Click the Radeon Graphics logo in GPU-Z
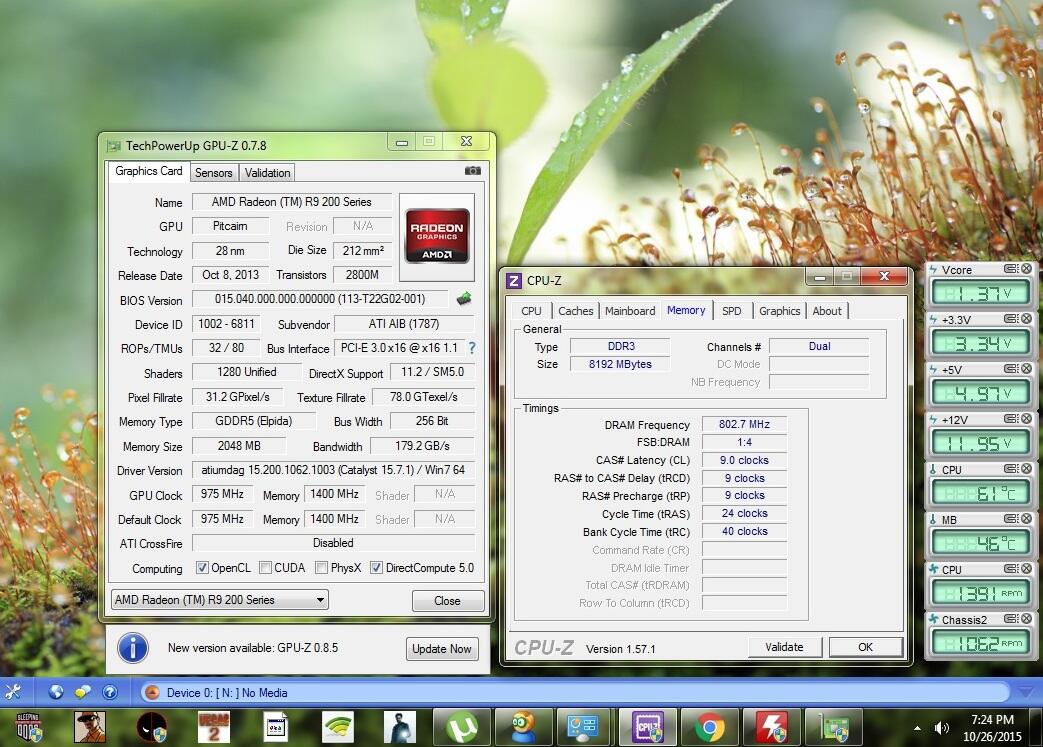Viewport: 1043px width, 747px height. [x=437, y=236]
